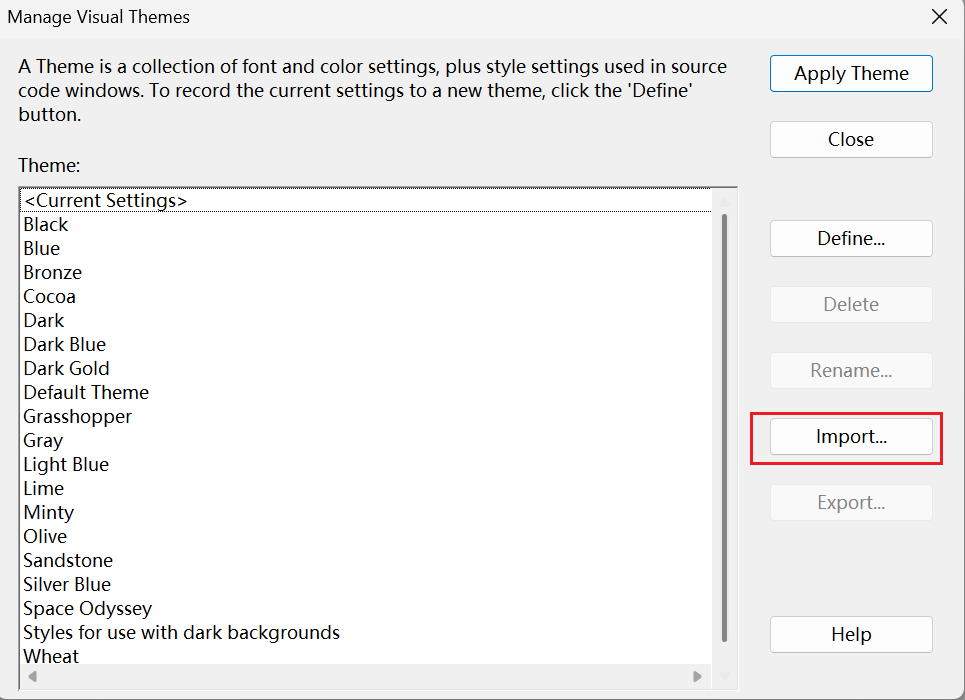Select <Current Settings> in the theme list
Viewport: 965px width, 700px height.
tap(366, 201)
